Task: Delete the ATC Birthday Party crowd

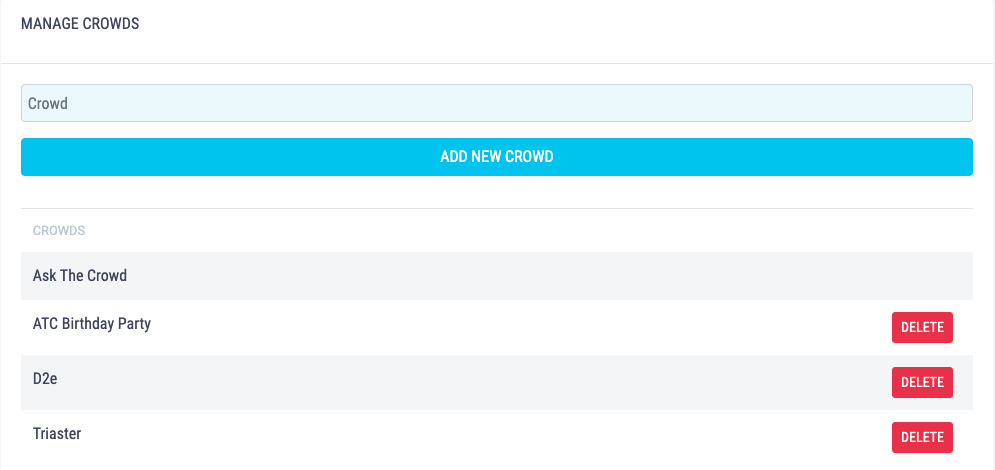Action: tap(922, 327)
